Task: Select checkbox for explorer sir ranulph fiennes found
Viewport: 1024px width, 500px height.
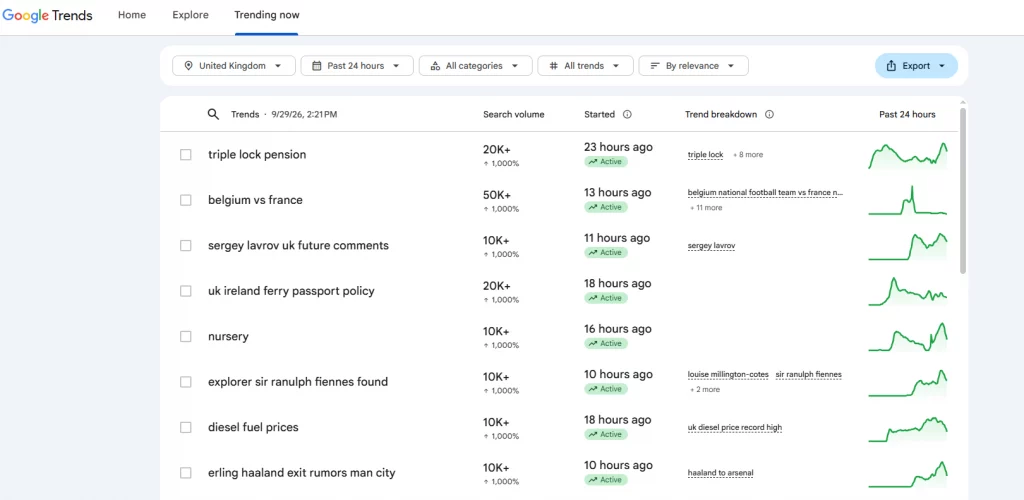Action: 186,382
